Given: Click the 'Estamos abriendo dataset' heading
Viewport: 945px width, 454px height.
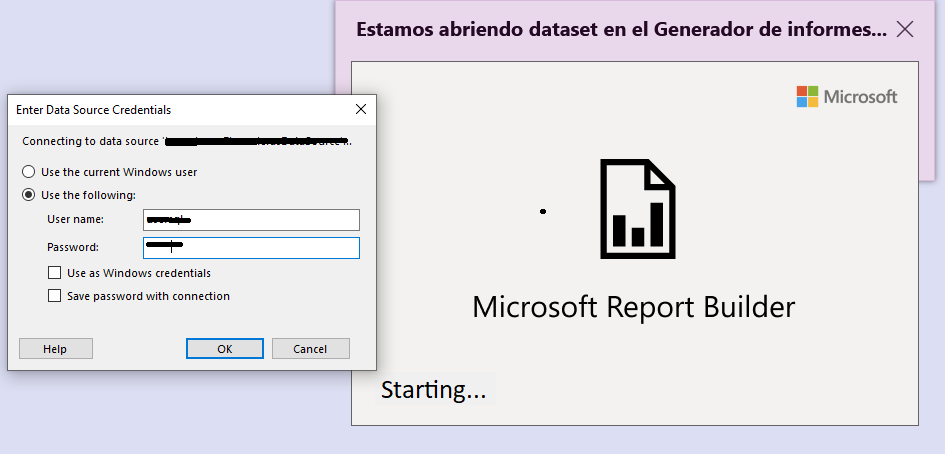Looking at the screenshot, I should tap(621, 29).
